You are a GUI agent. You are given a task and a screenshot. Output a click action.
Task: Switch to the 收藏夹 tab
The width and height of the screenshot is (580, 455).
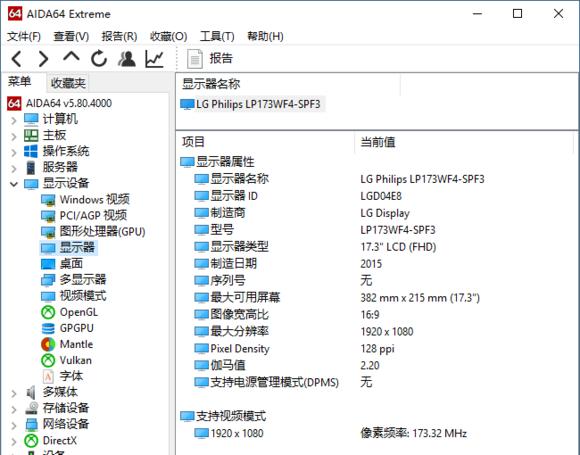68,83
